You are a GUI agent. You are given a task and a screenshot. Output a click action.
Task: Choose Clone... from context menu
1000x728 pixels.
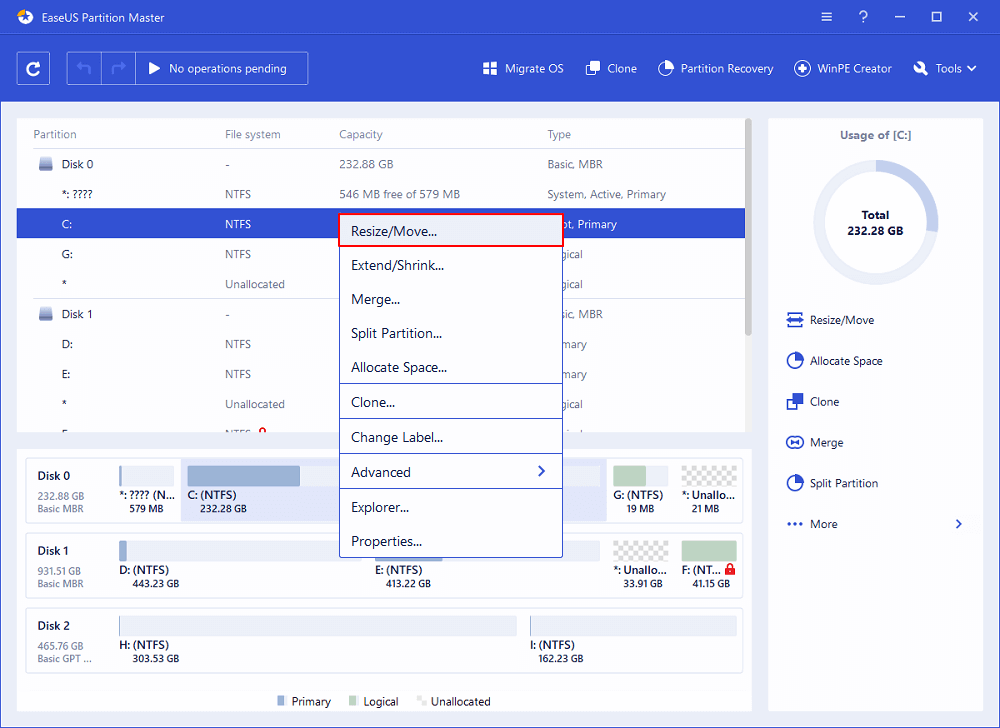coord(451,402)
